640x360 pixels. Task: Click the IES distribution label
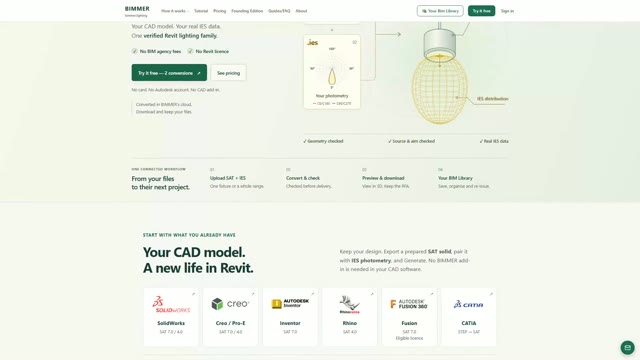click(493, 99)
